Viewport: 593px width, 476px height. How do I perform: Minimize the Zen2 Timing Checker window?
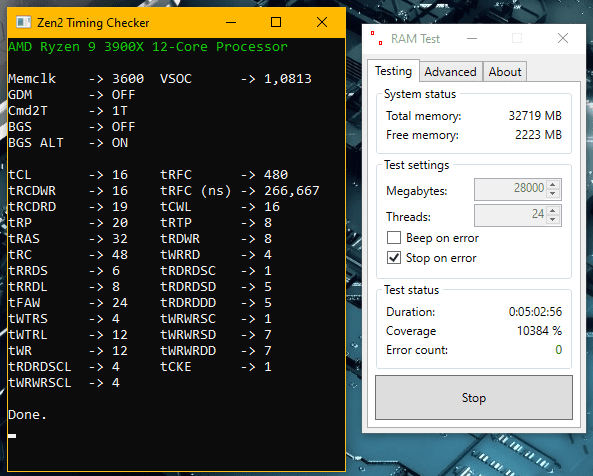click(231, 22)
